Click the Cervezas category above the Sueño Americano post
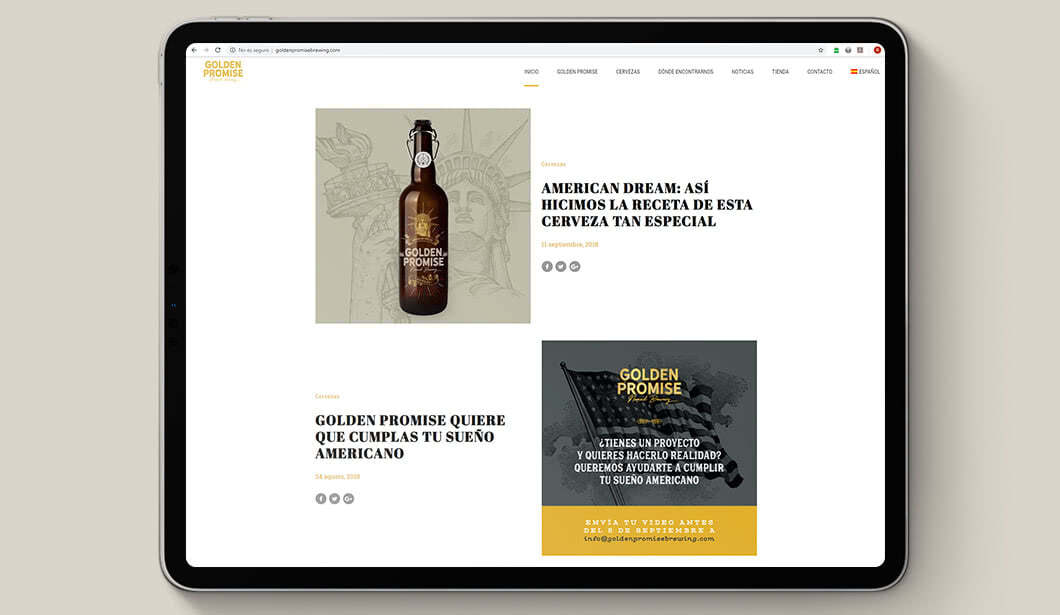 (x=327, y=397)
